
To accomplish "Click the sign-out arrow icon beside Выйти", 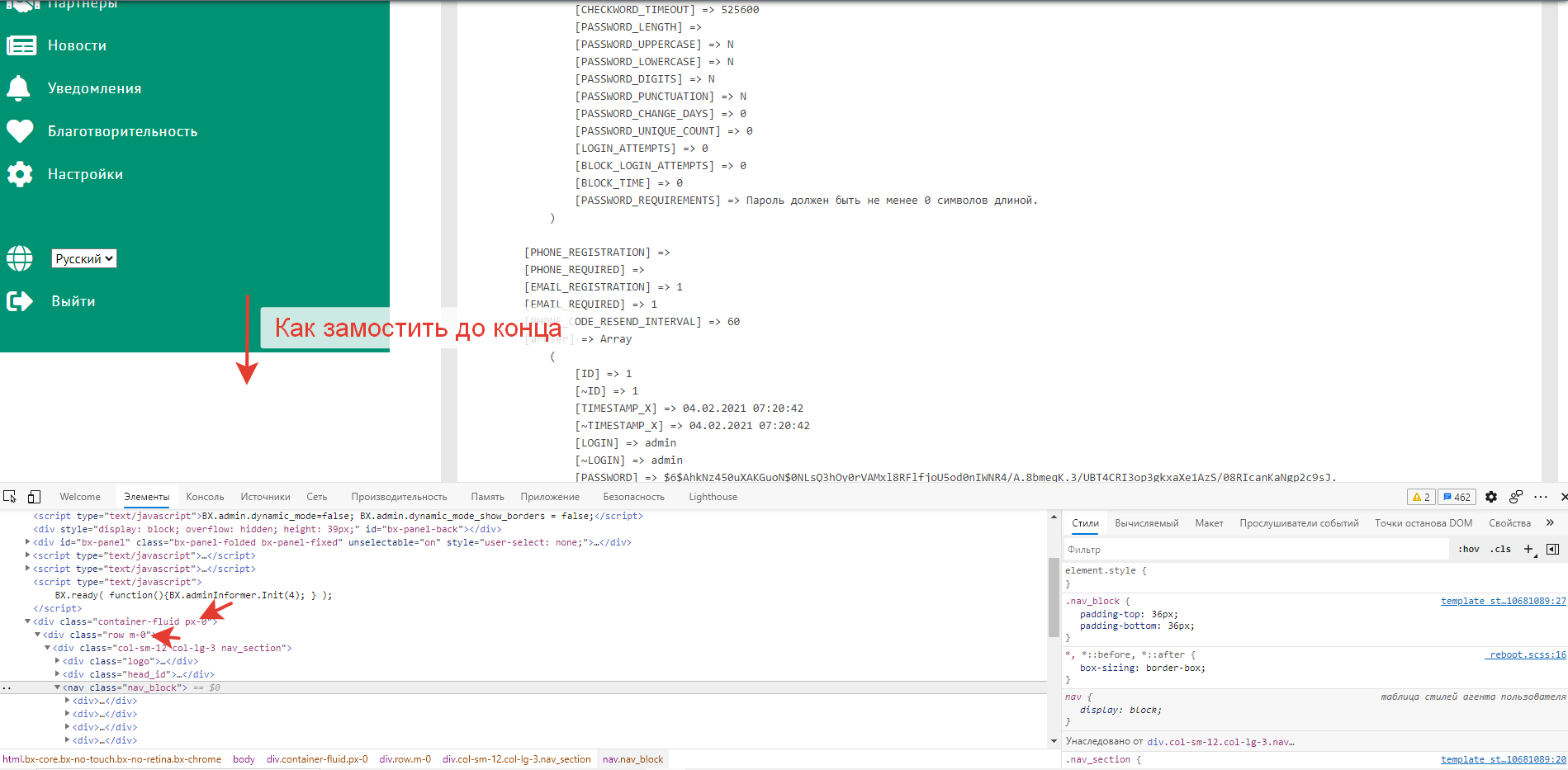I will (20, 301).
